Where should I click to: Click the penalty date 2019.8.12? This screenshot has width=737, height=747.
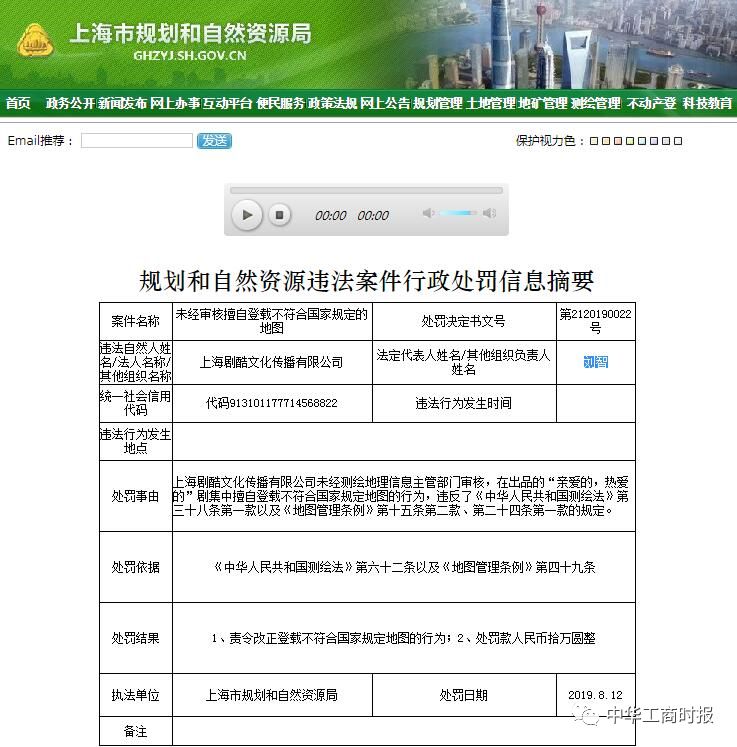[596, 695]
